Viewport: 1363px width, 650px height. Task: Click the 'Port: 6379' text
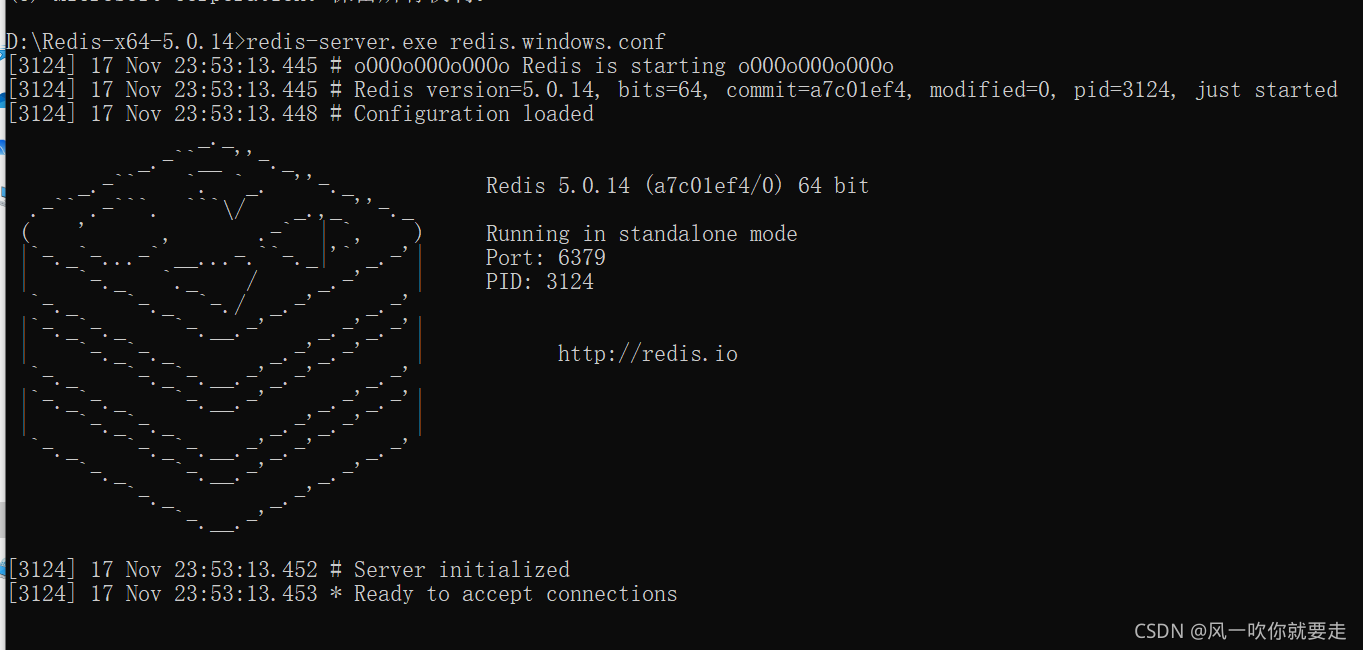point(546,258)
